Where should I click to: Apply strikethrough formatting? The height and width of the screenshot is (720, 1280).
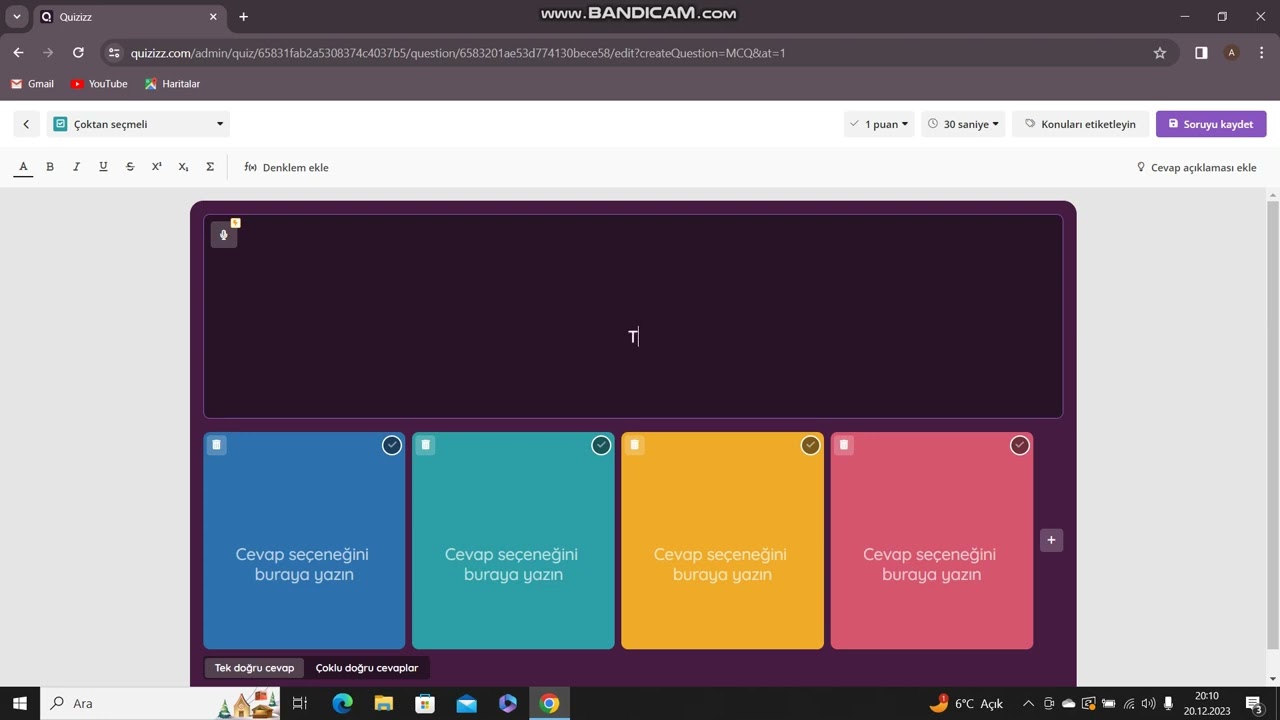click(130, 167)
